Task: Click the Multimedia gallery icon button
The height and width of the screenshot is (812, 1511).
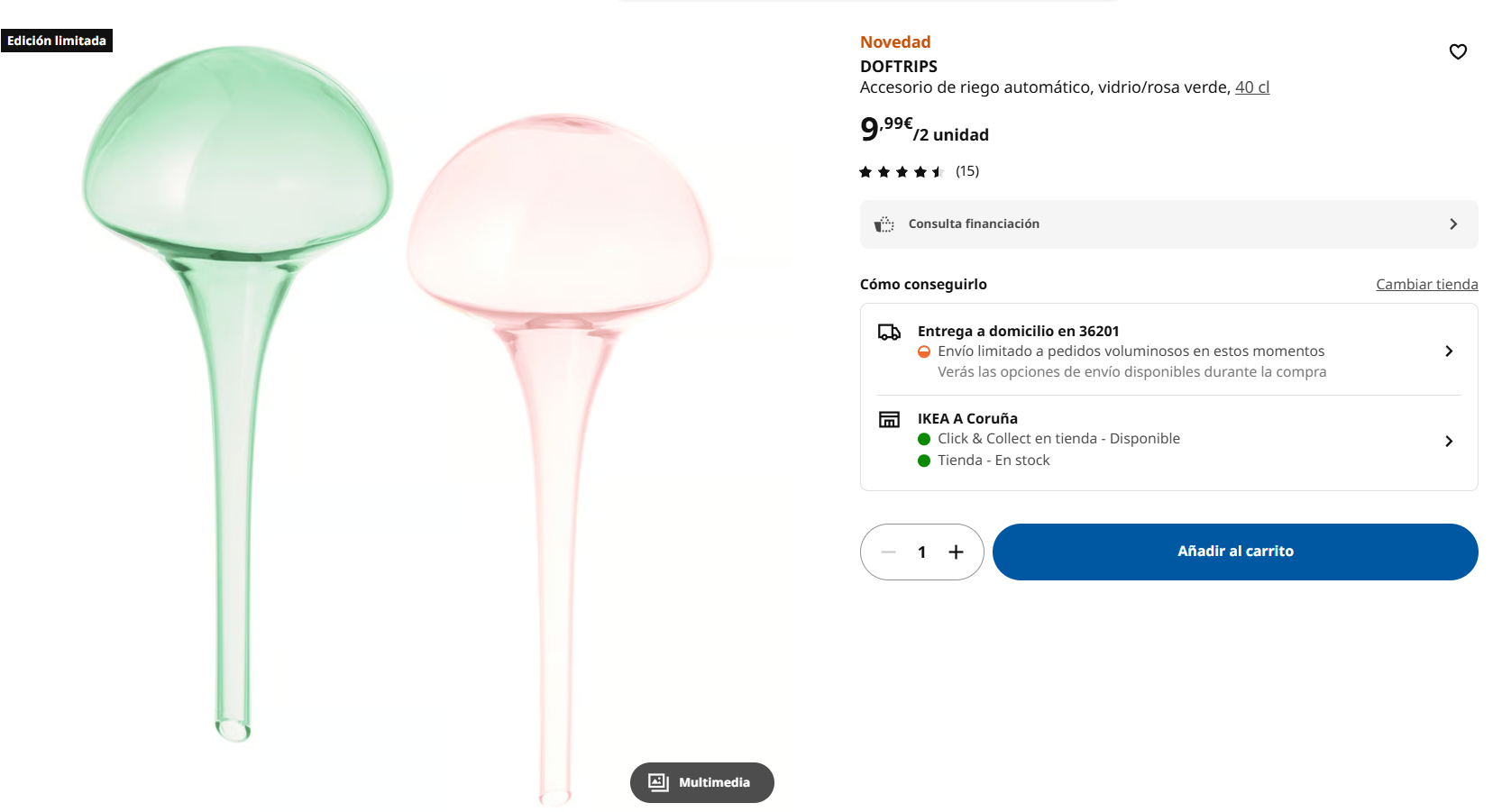Action: click(x=701, y=782)
